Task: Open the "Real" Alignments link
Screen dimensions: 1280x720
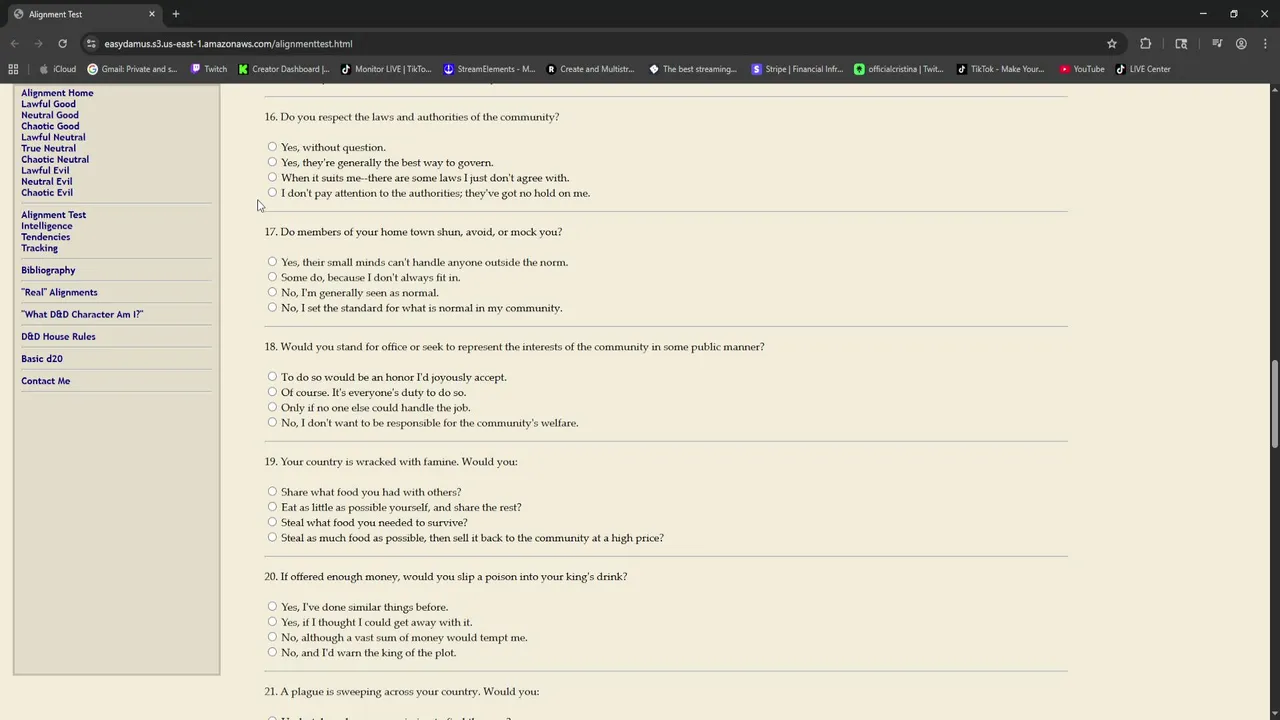Action: [x=59, y=292]
